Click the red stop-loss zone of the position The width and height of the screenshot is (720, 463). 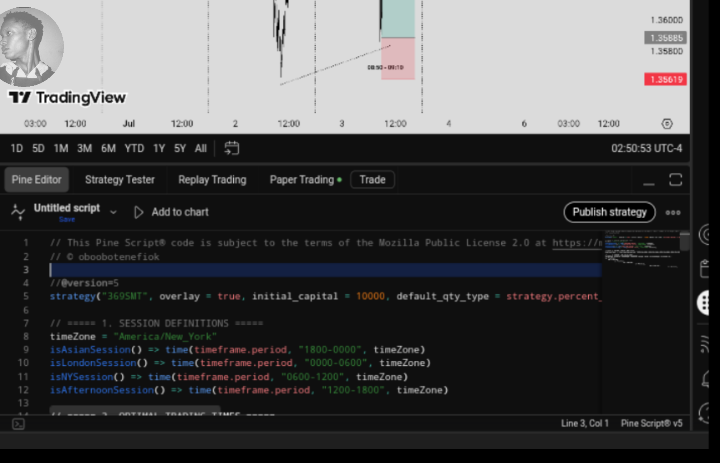pos(398,59)
